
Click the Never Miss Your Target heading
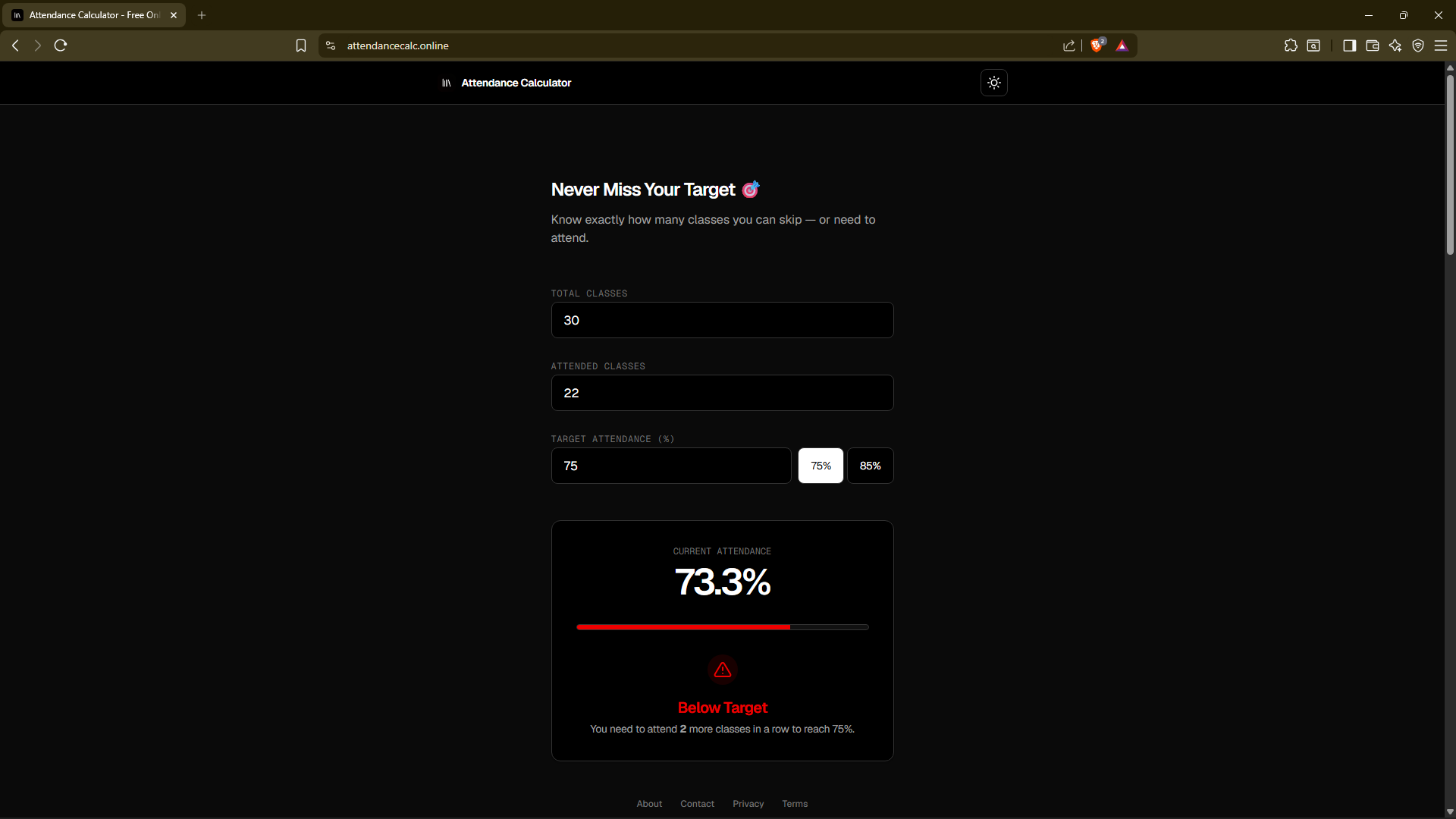[655, 190]
